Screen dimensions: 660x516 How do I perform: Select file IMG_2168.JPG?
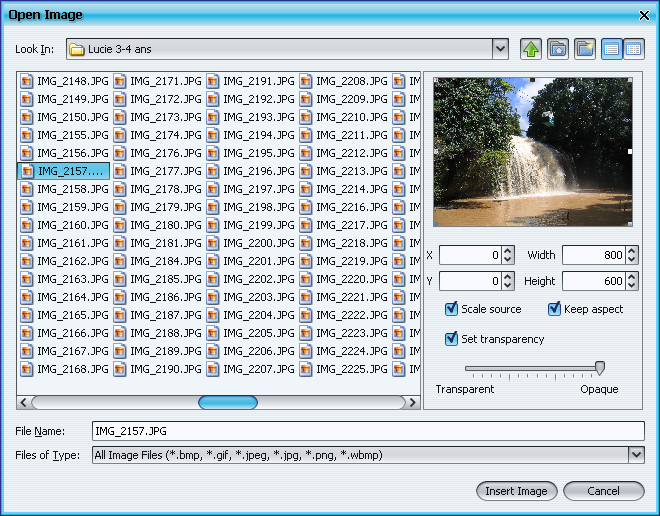(x=64, y=369)
